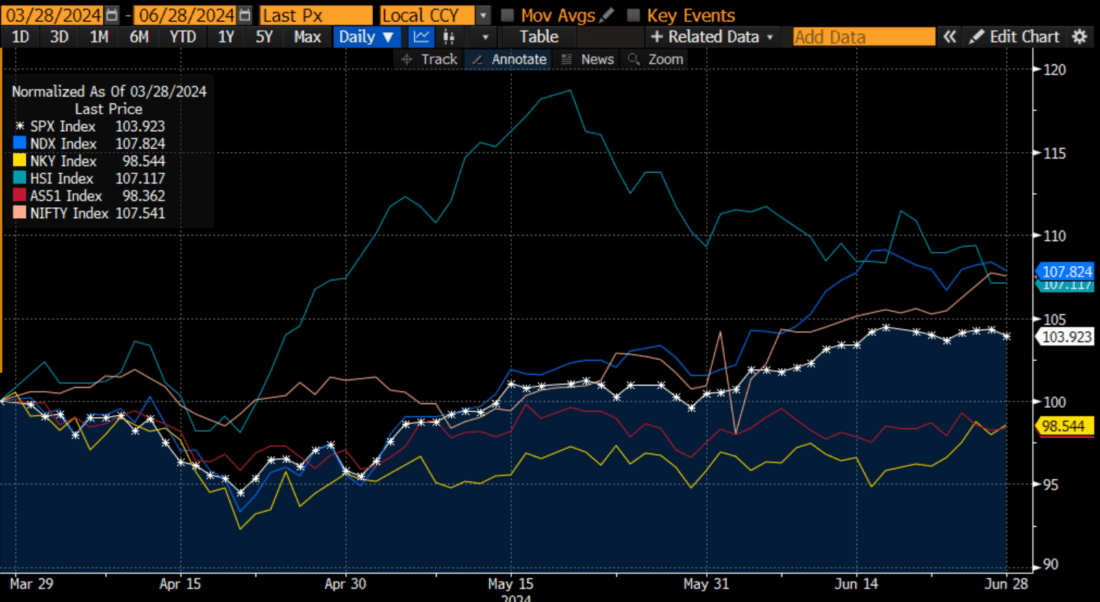Switch to the candlestick chart icon
Screen dimensions: 1100x602
448,36
